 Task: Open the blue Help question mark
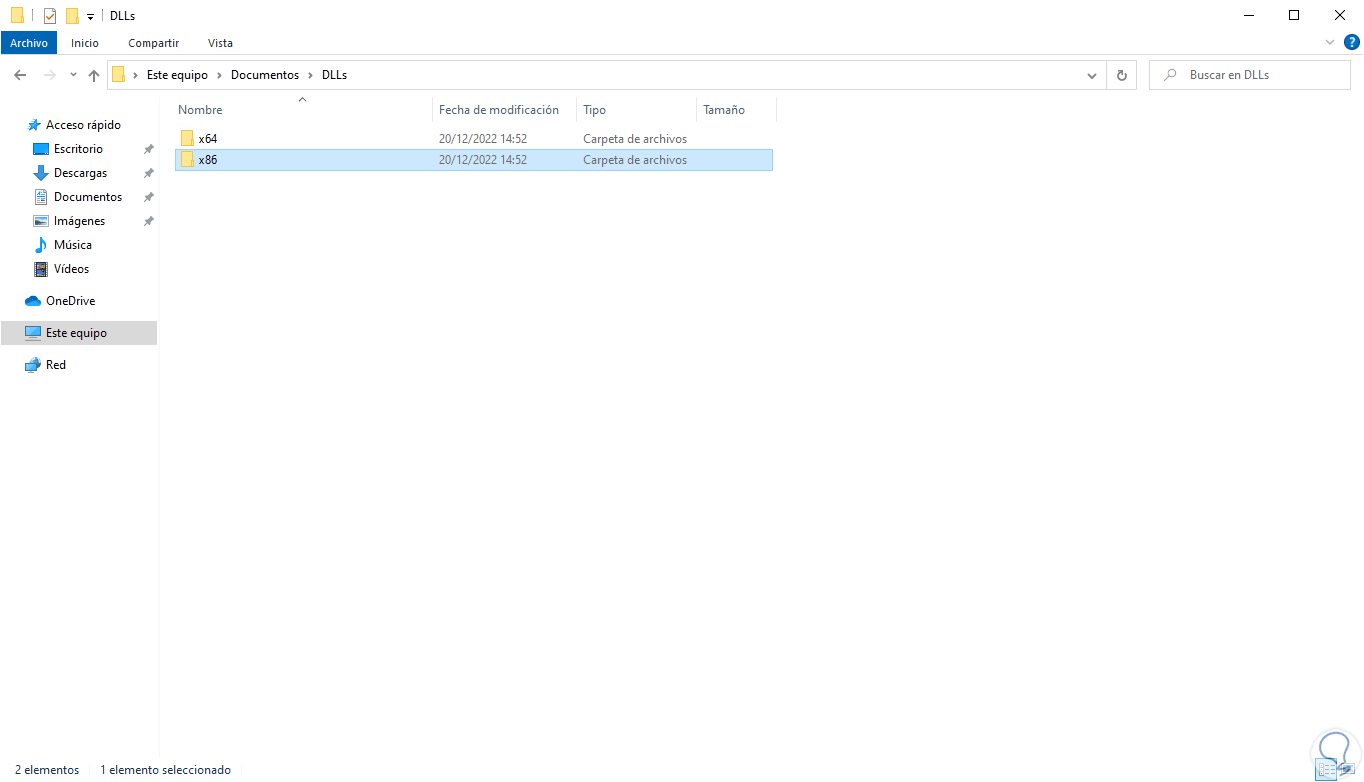click(1352, 43)
